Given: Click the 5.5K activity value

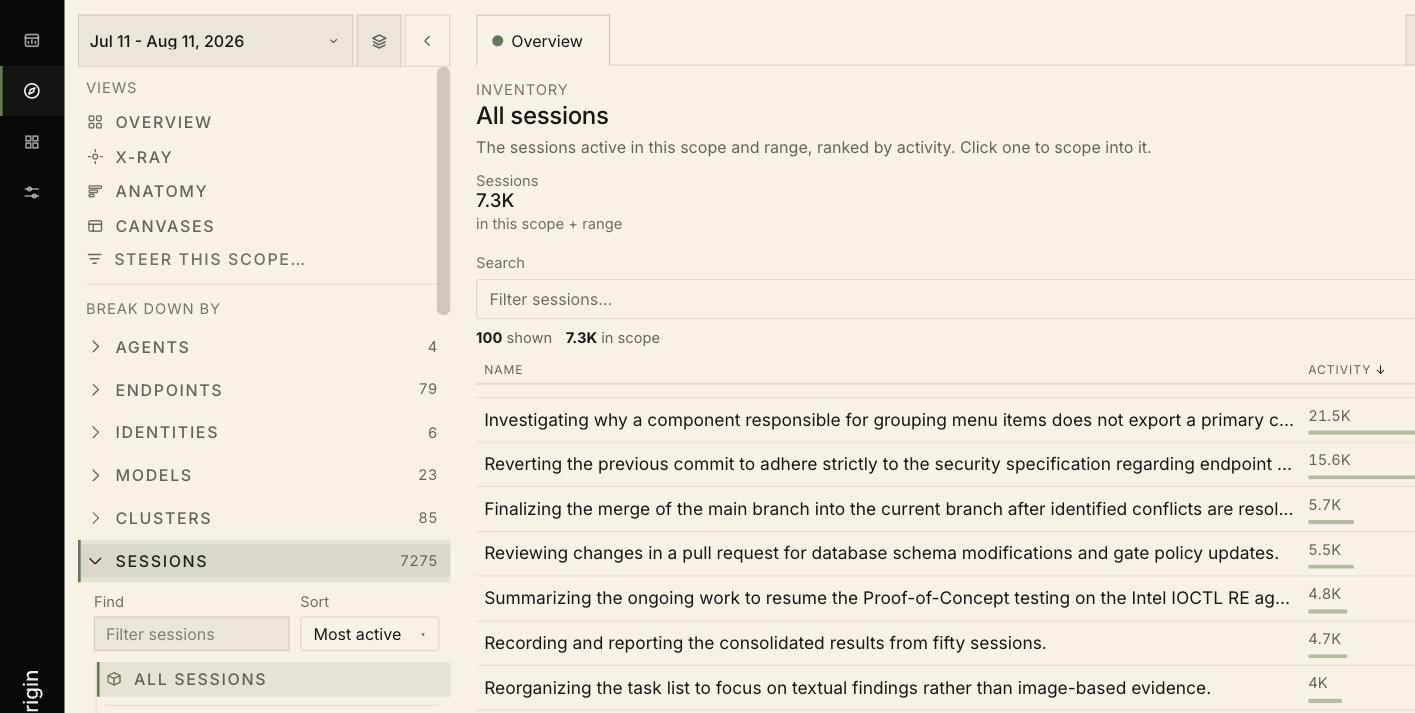Looking at the screenshot, I should coord(1324,550).
